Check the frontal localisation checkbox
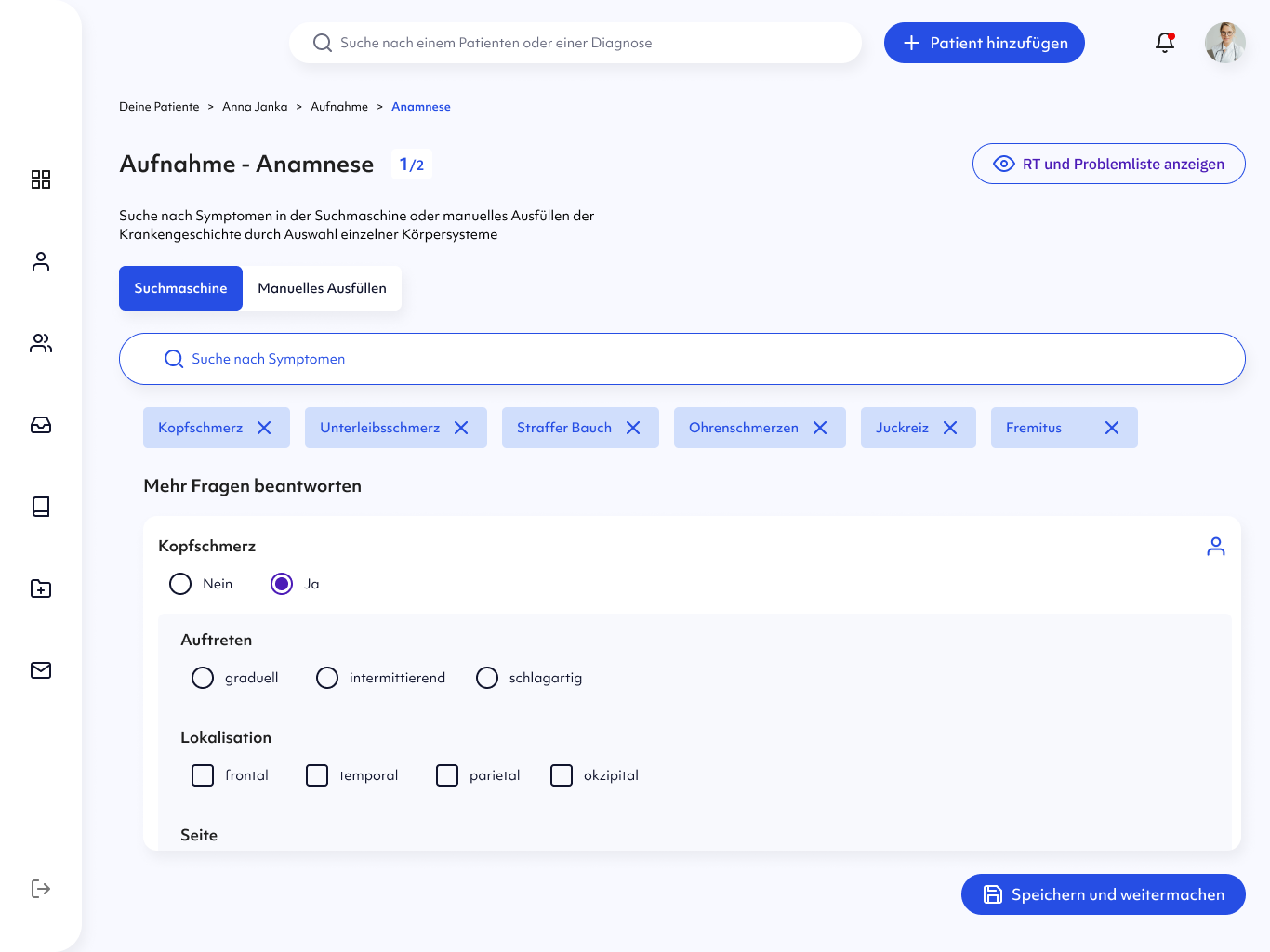 [203, 775]
